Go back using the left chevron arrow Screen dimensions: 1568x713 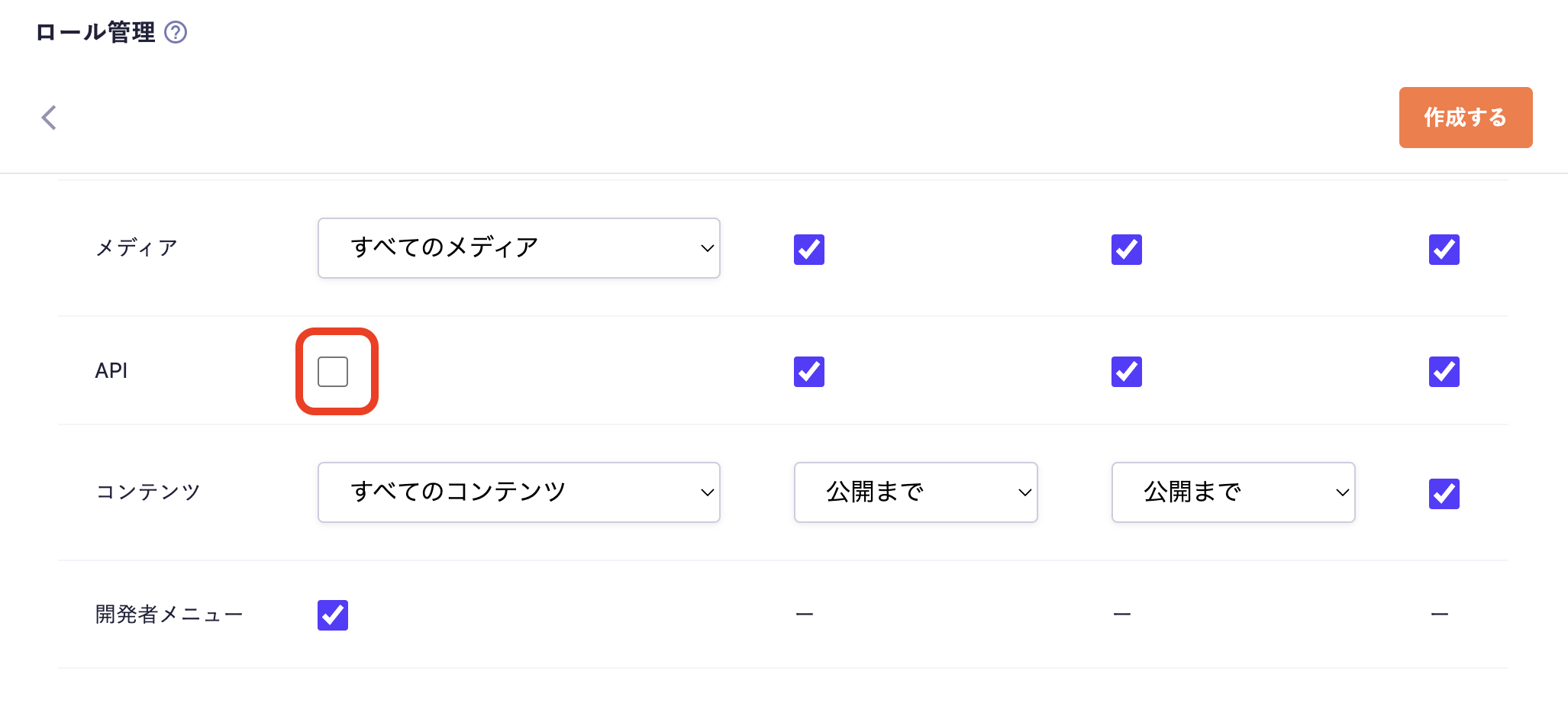click(49, 118)
